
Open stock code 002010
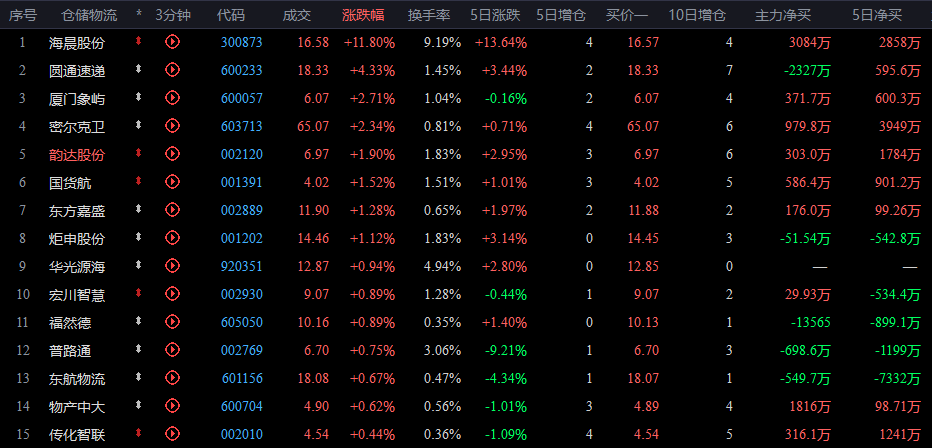click(241, 434)
